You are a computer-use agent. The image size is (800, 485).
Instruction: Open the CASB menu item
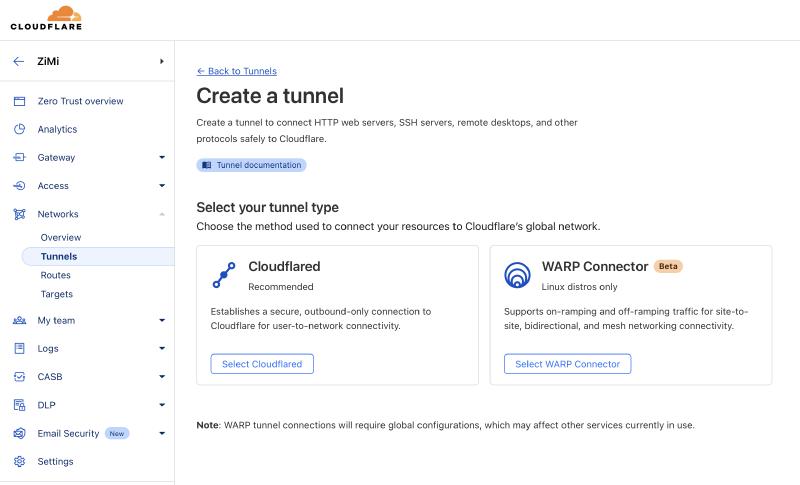coord(49,377)
